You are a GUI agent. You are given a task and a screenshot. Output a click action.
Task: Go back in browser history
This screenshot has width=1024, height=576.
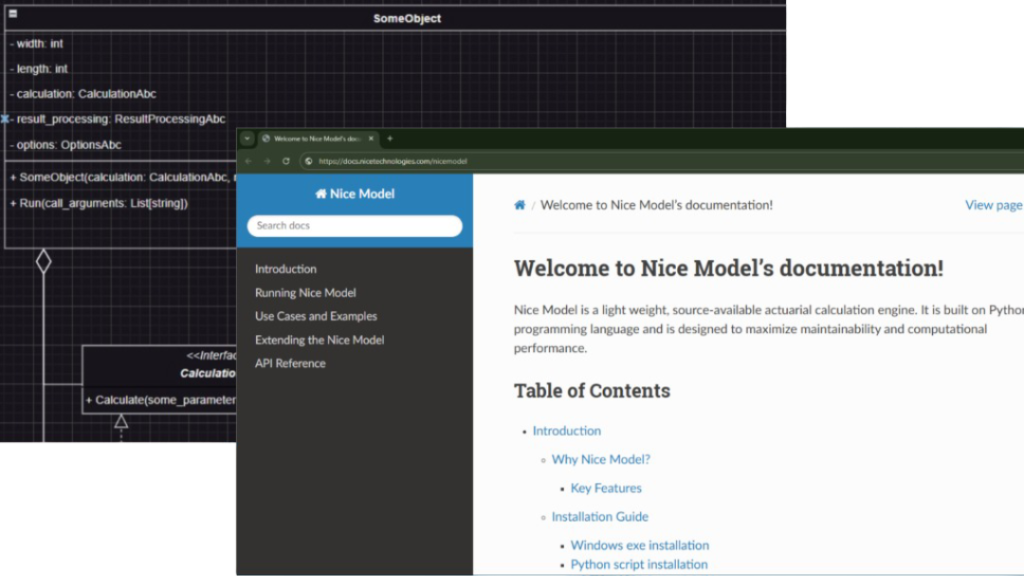[x=248, y=161]
